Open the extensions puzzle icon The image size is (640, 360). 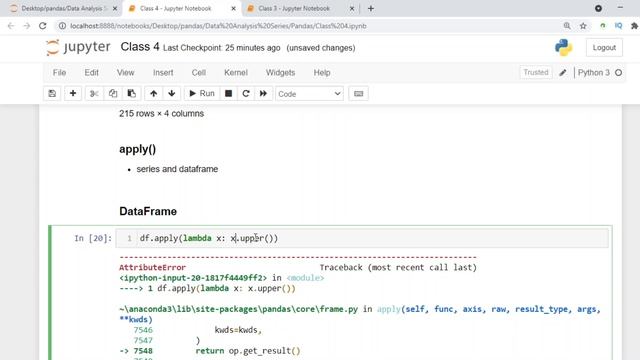(634, 26)
